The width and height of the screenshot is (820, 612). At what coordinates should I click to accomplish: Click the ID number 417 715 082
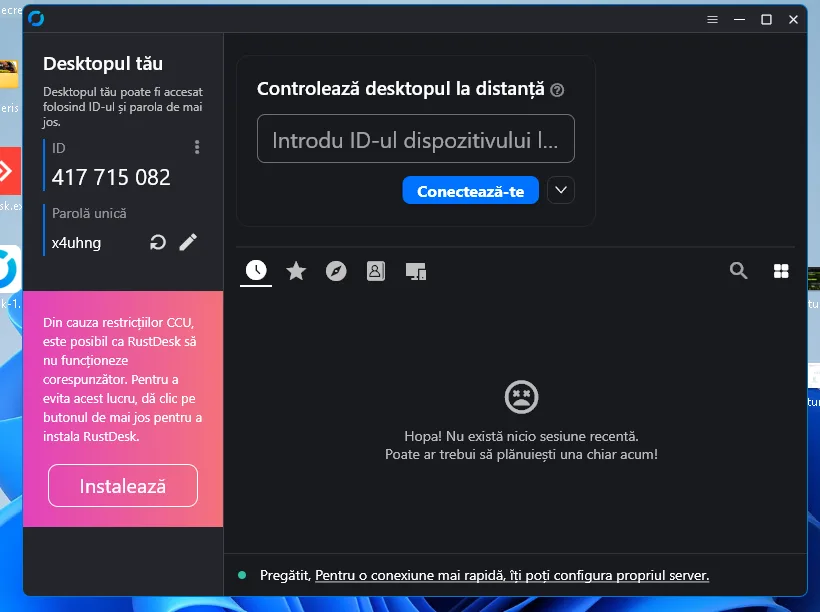tap(111, 177)
